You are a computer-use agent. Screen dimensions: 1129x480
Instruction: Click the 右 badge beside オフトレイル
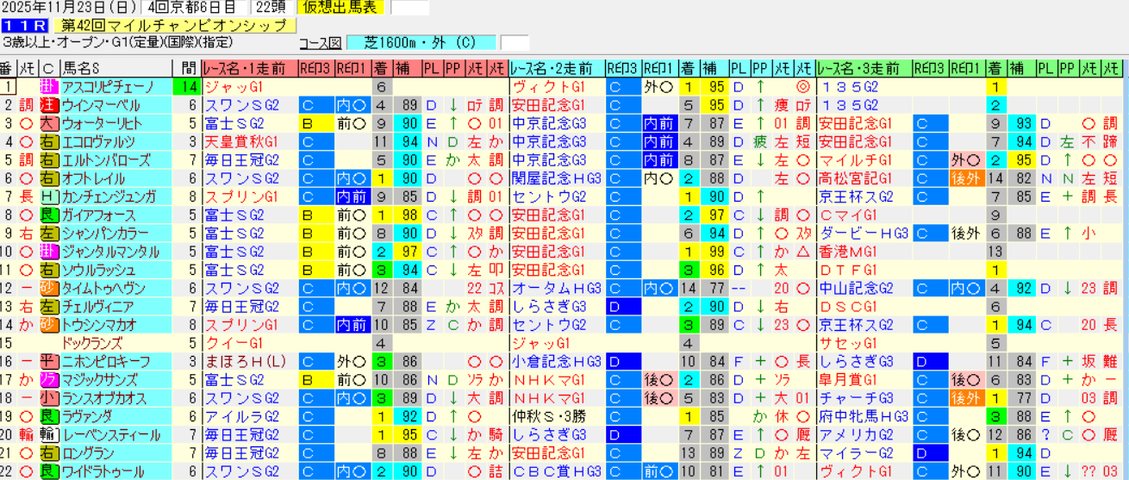point(50,178)
